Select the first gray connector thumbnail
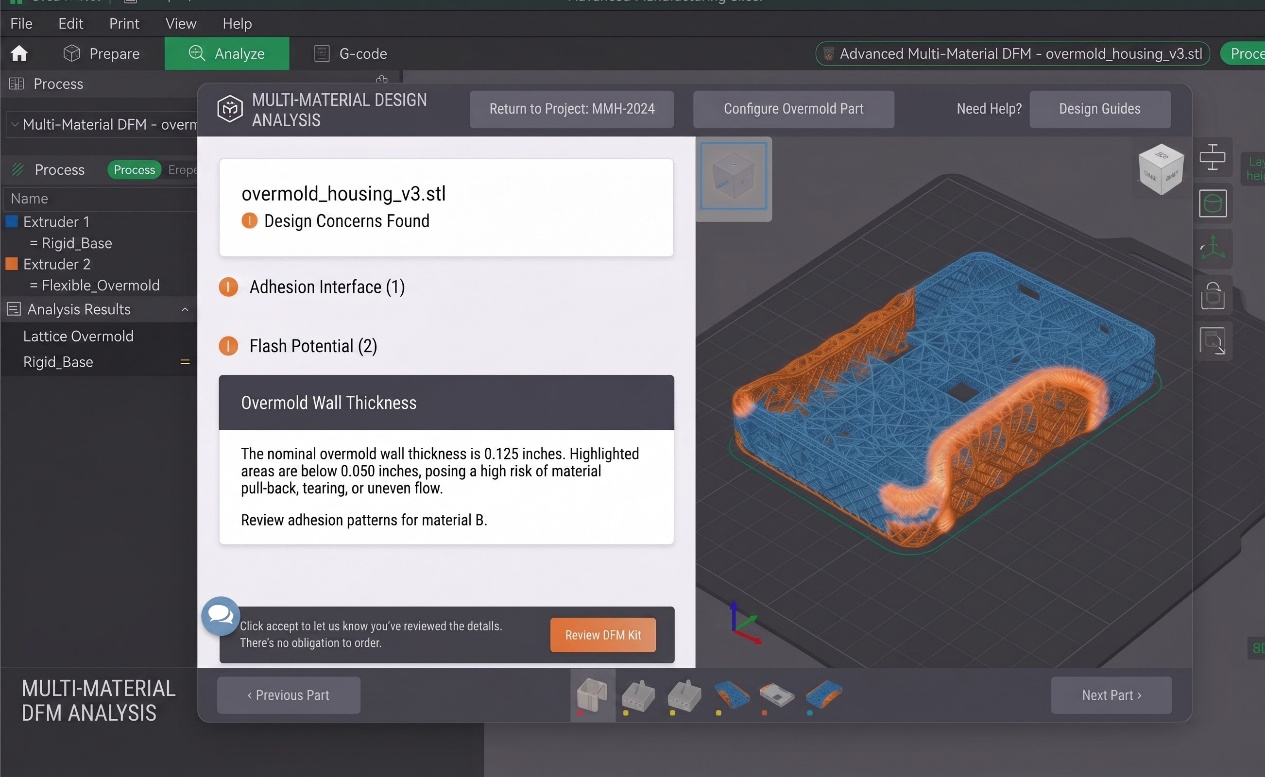Viewport: 1265px width, 777px height. pyautogui.click(x=638, y=695)
